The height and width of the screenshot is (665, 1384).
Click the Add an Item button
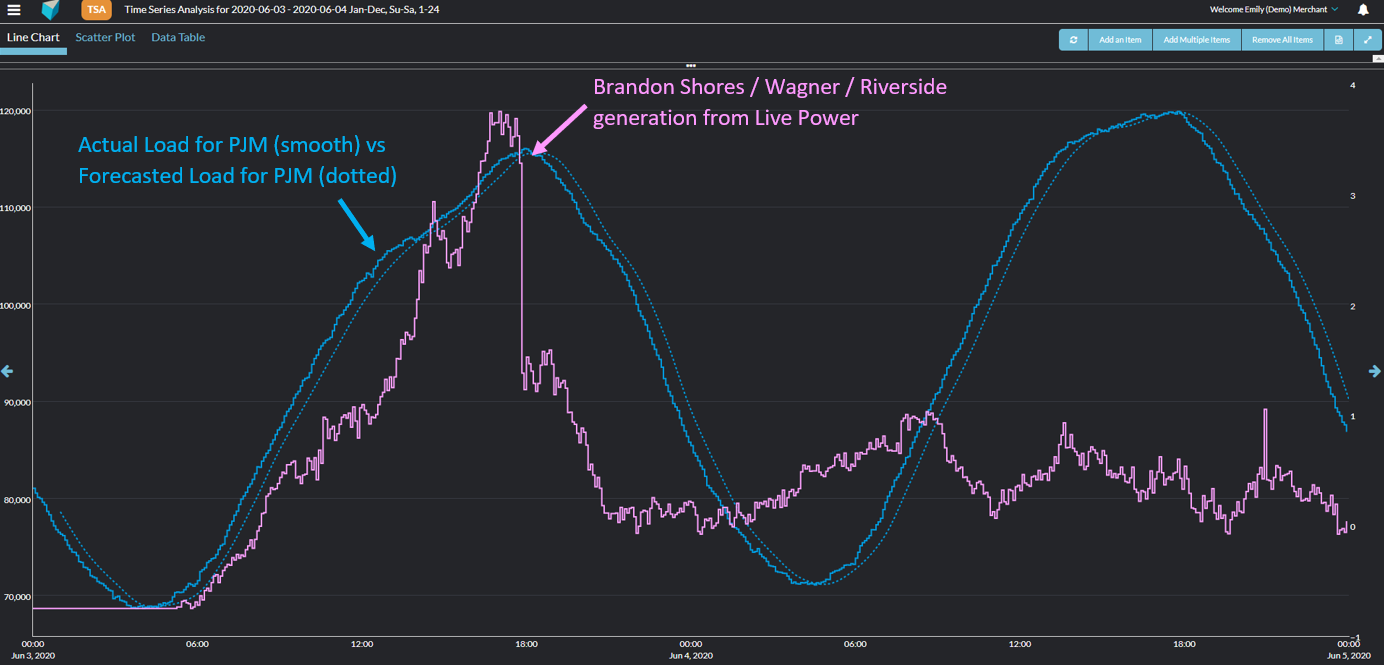pos(1120,40)
